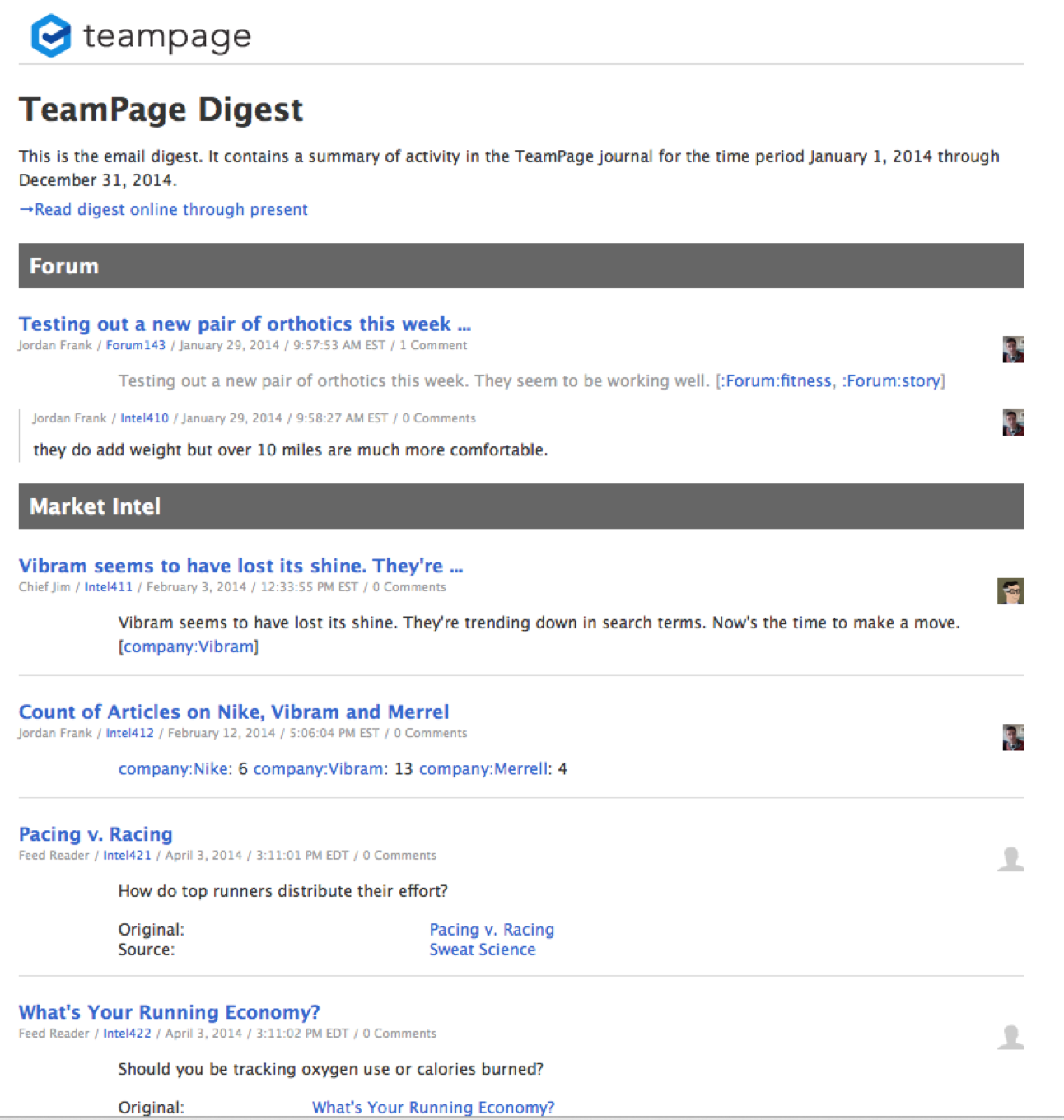Click Jordan Frank's avatar on the Intel410 comment

coord(1012,422)
